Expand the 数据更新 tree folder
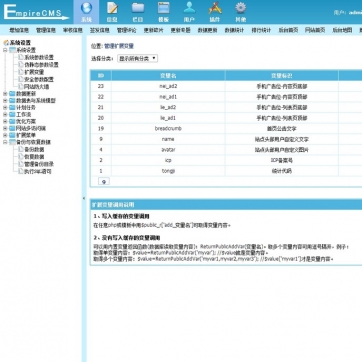Screen dimensions: 362x362 (5, 94)
